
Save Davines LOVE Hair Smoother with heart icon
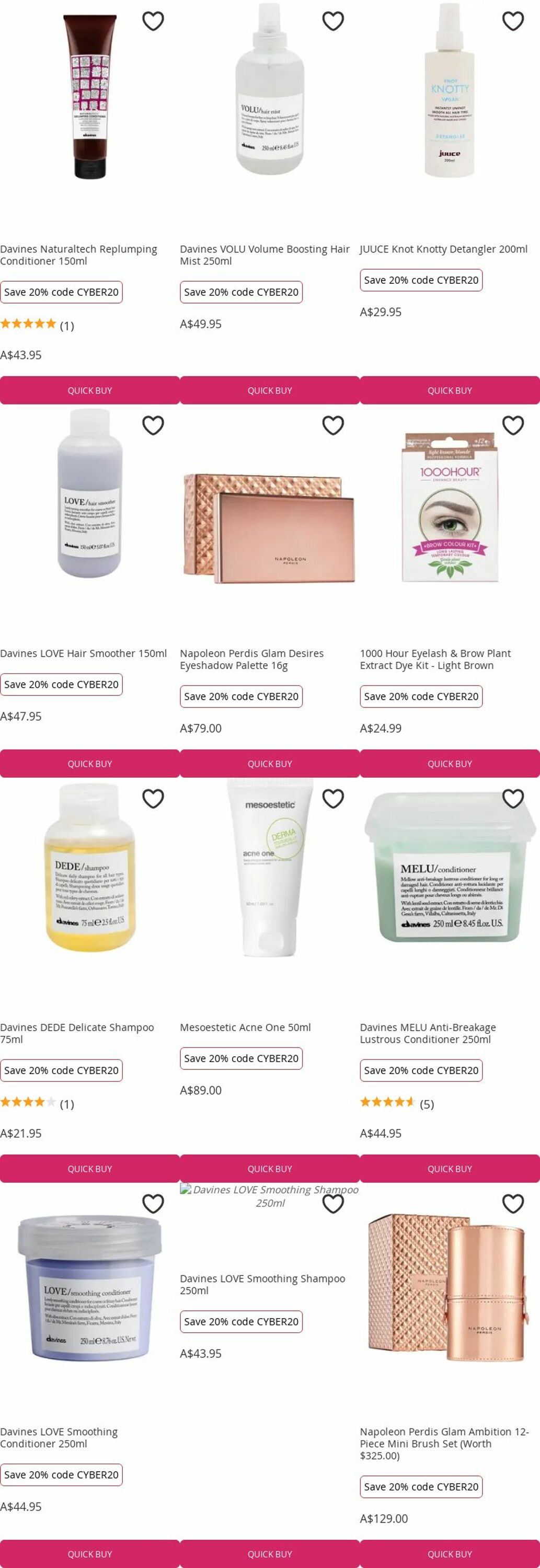click(153, 425)
